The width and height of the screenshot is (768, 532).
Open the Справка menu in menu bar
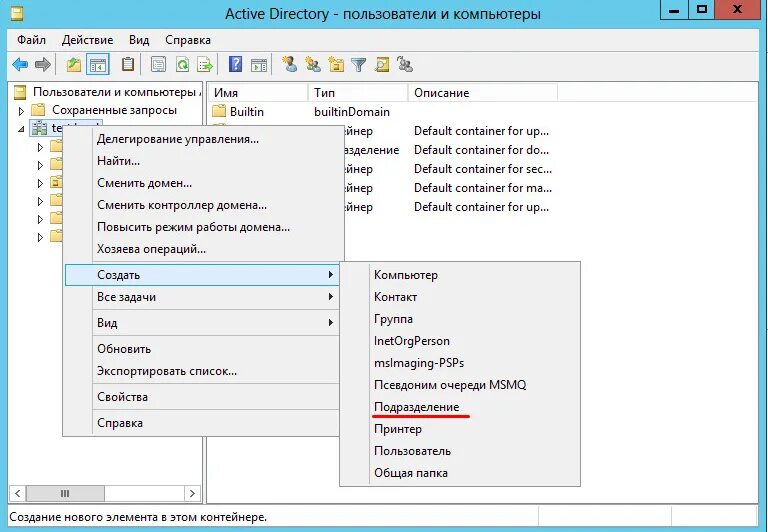click(188, 40)
